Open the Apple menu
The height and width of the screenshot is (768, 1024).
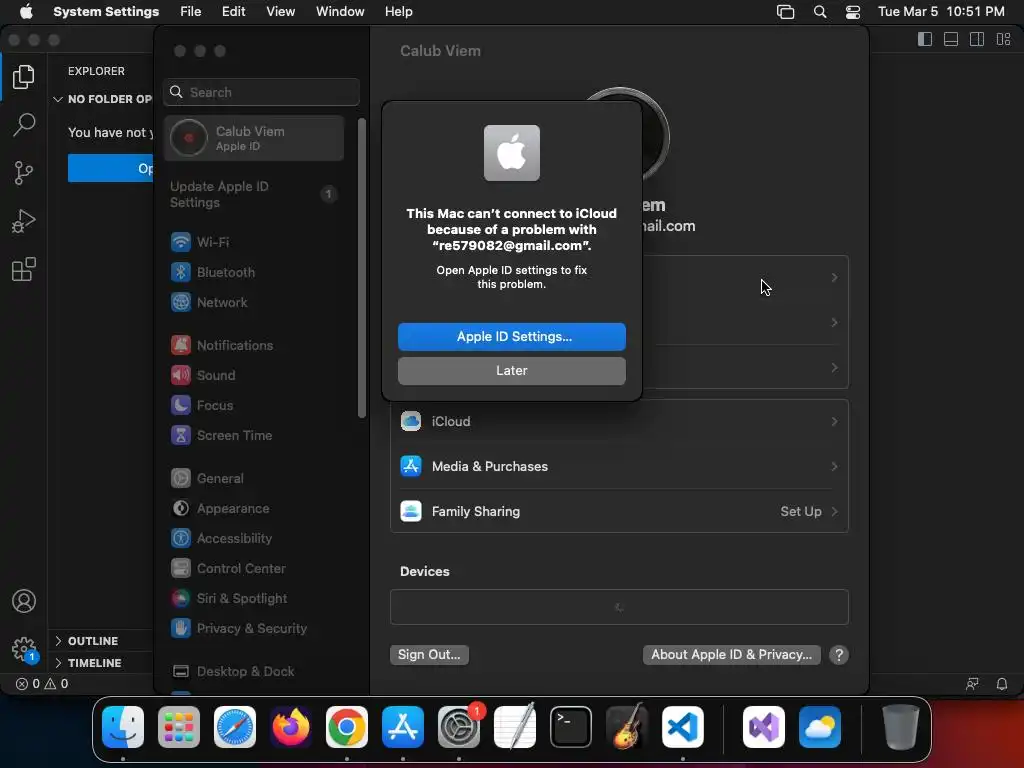coord(26,11)
